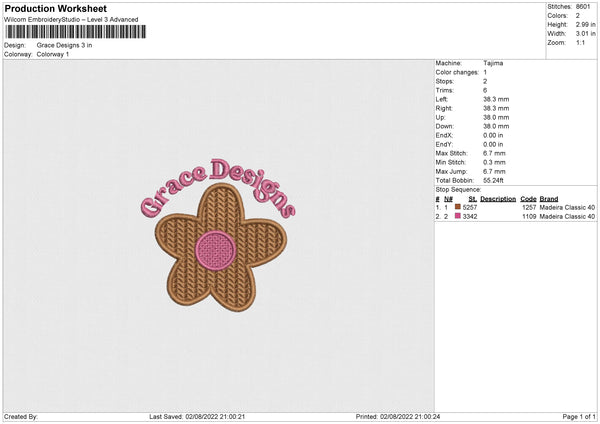
Task: Click the Max Jump value 6.7 mm
Action: point(494,171)
